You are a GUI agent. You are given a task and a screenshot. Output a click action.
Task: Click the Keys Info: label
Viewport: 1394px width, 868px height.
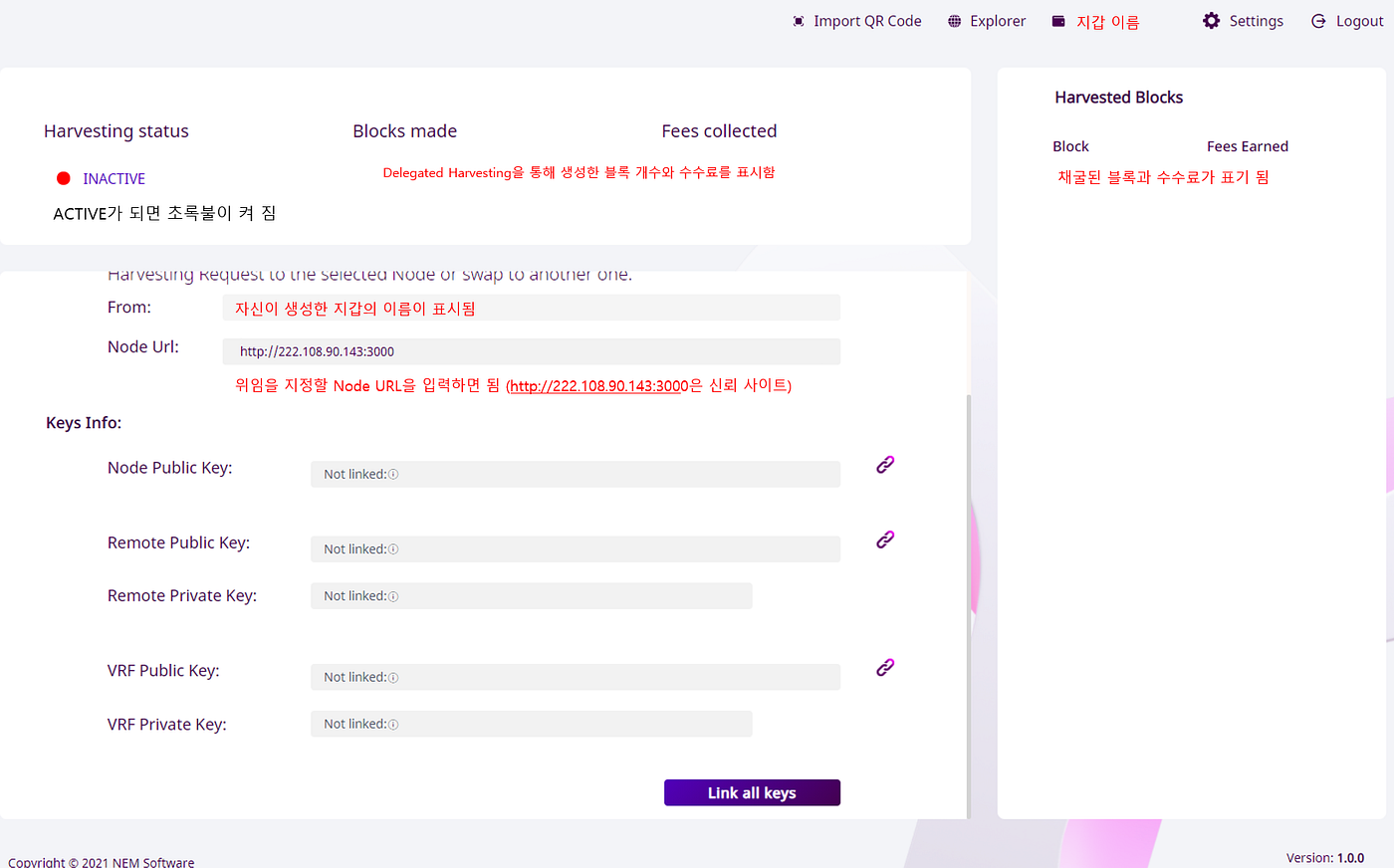pyautogui.click(x=84, y=423)
